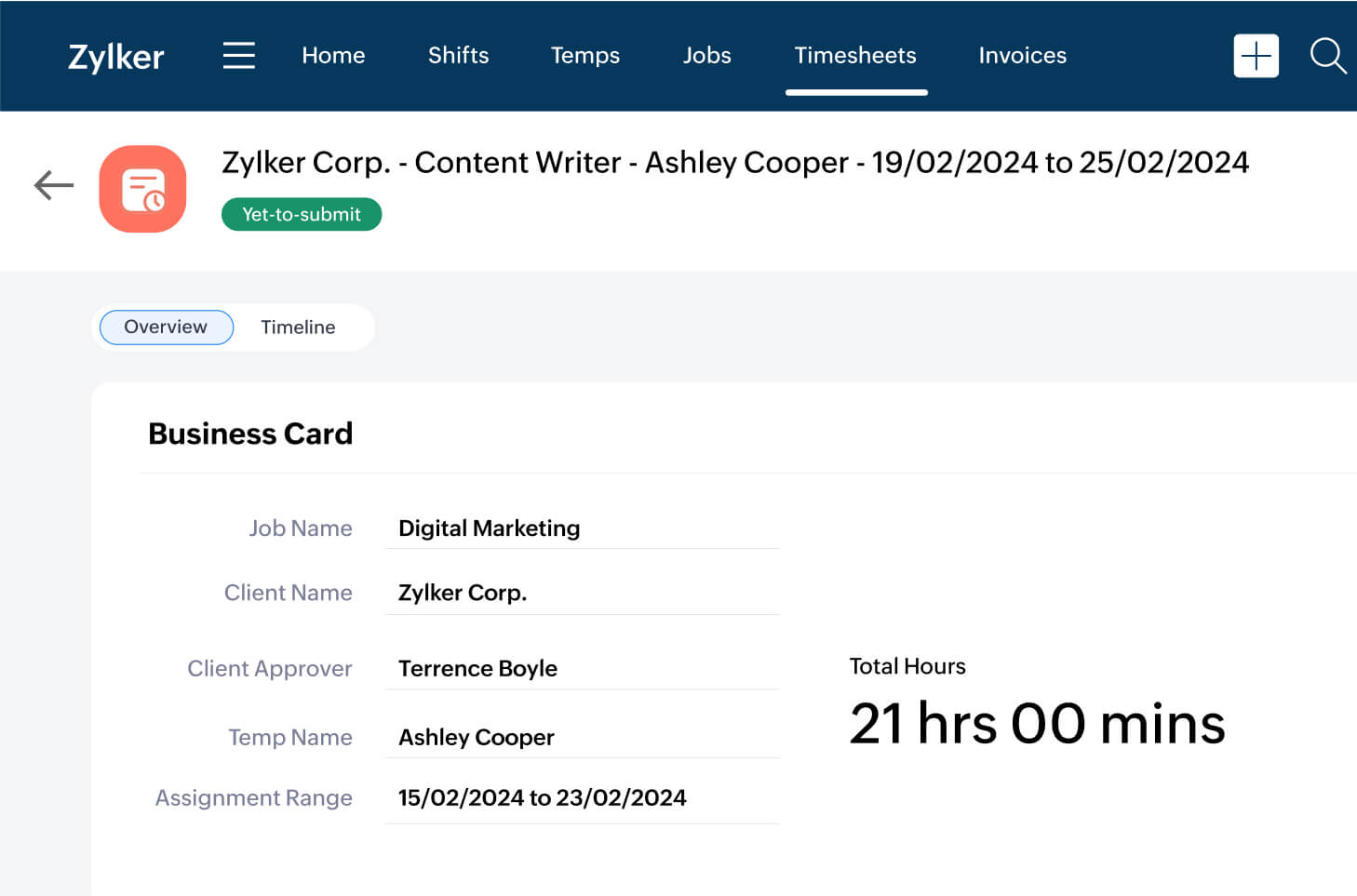Click the Zylker logo
This screenshot has width=1357, height=896.
coord(116,57)
